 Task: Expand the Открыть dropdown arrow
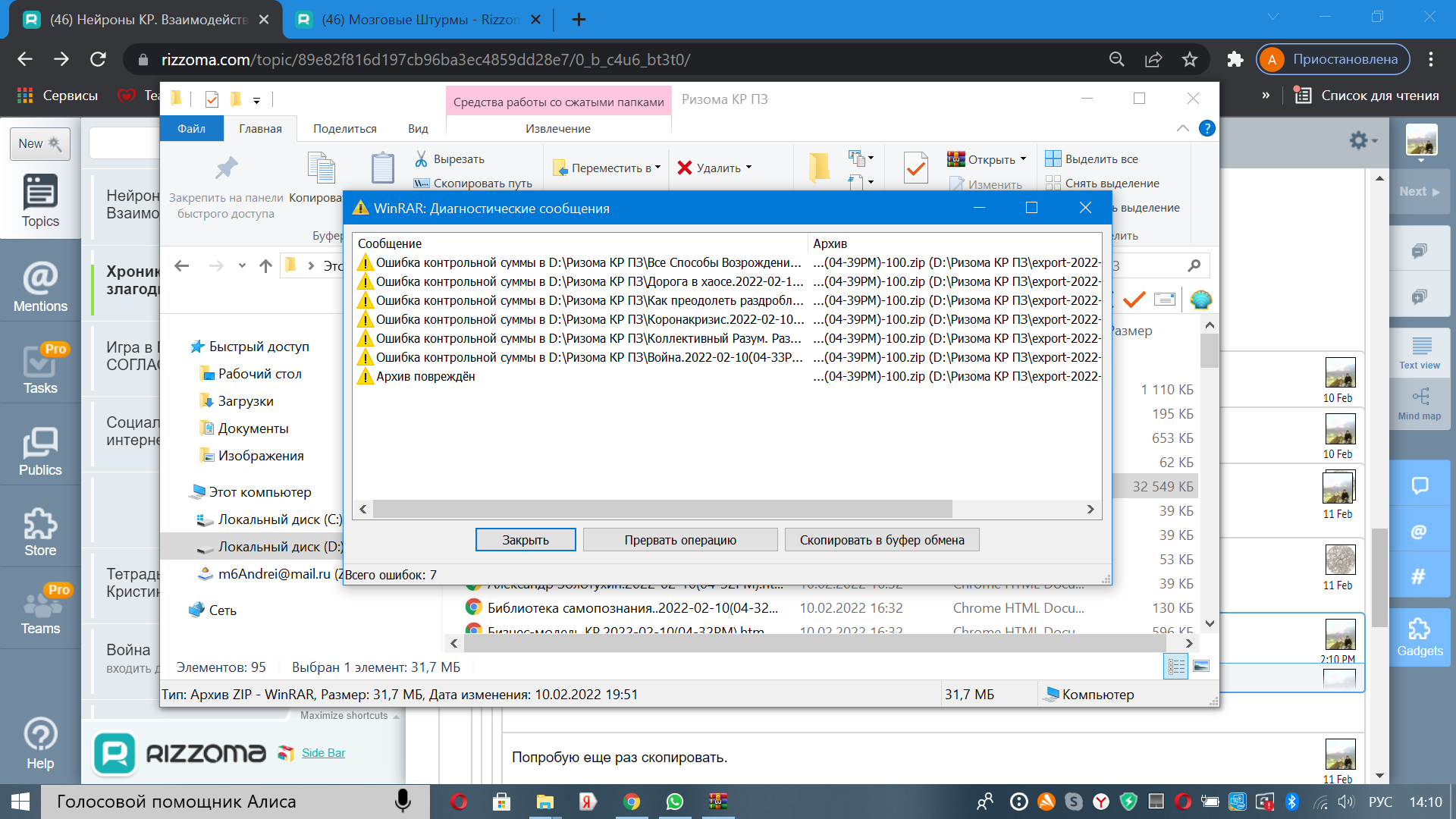coord(1024,159)
